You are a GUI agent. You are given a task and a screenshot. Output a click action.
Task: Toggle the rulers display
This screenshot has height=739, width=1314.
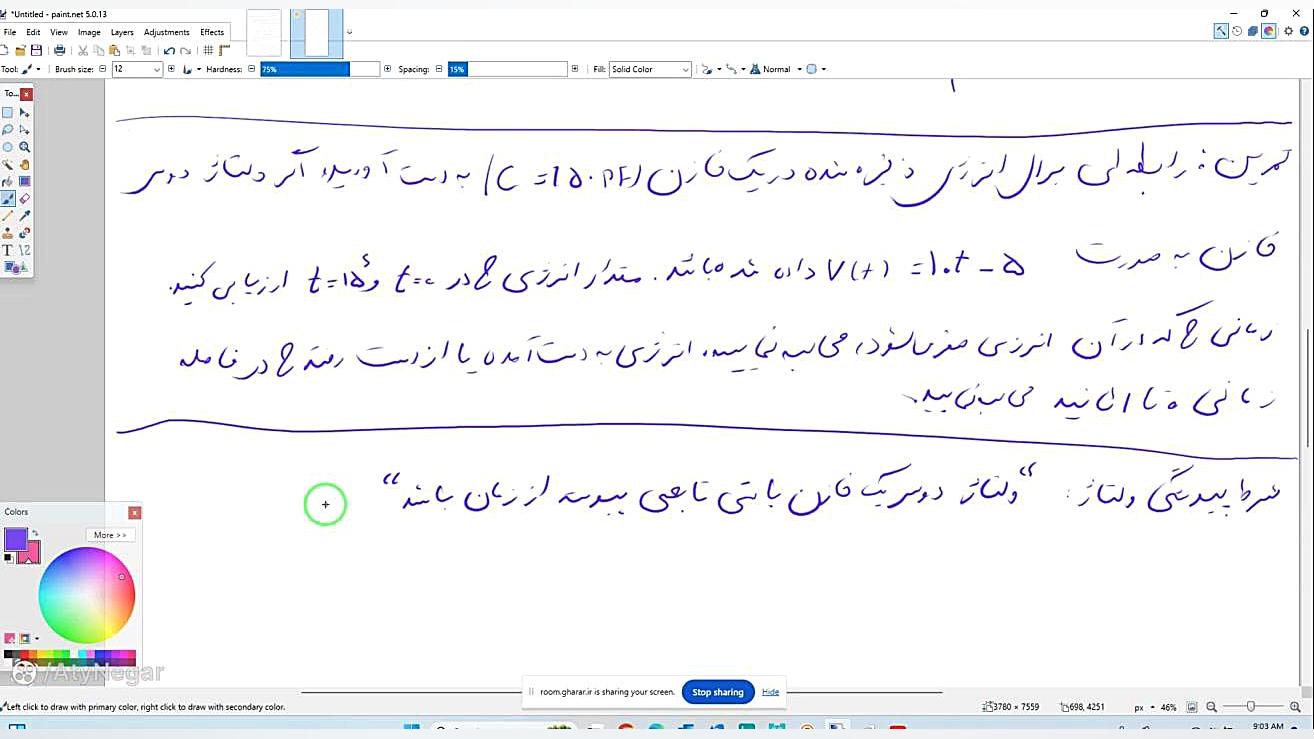pyautogui.click(x=224, y=50)
